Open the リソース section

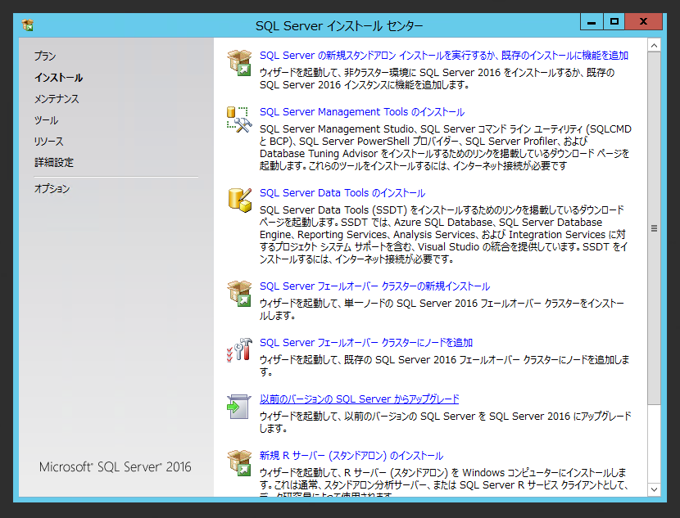49,141
